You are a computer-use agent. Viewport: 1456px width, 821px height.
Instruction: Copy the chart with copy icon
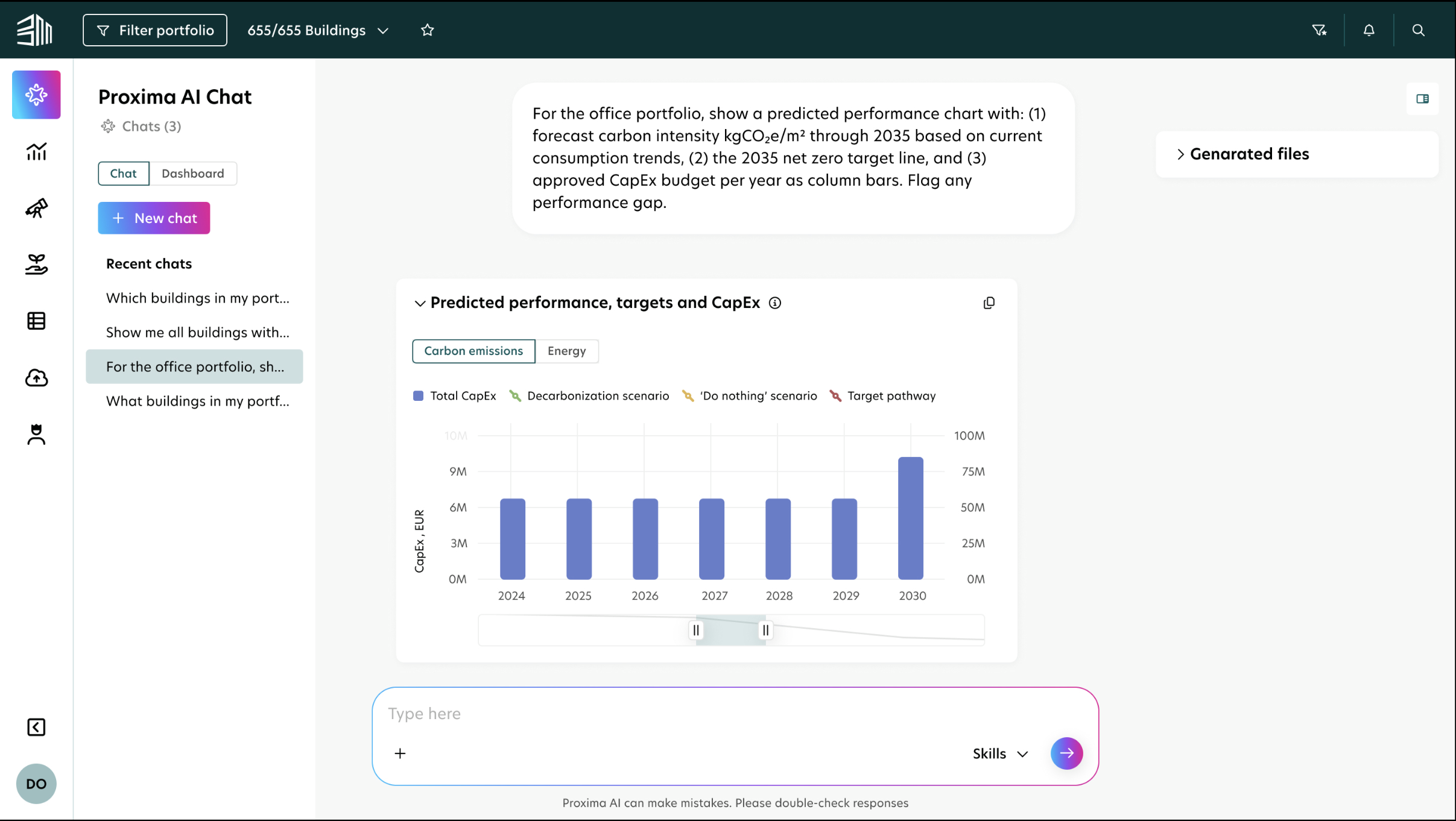click(x=989, y=303)
